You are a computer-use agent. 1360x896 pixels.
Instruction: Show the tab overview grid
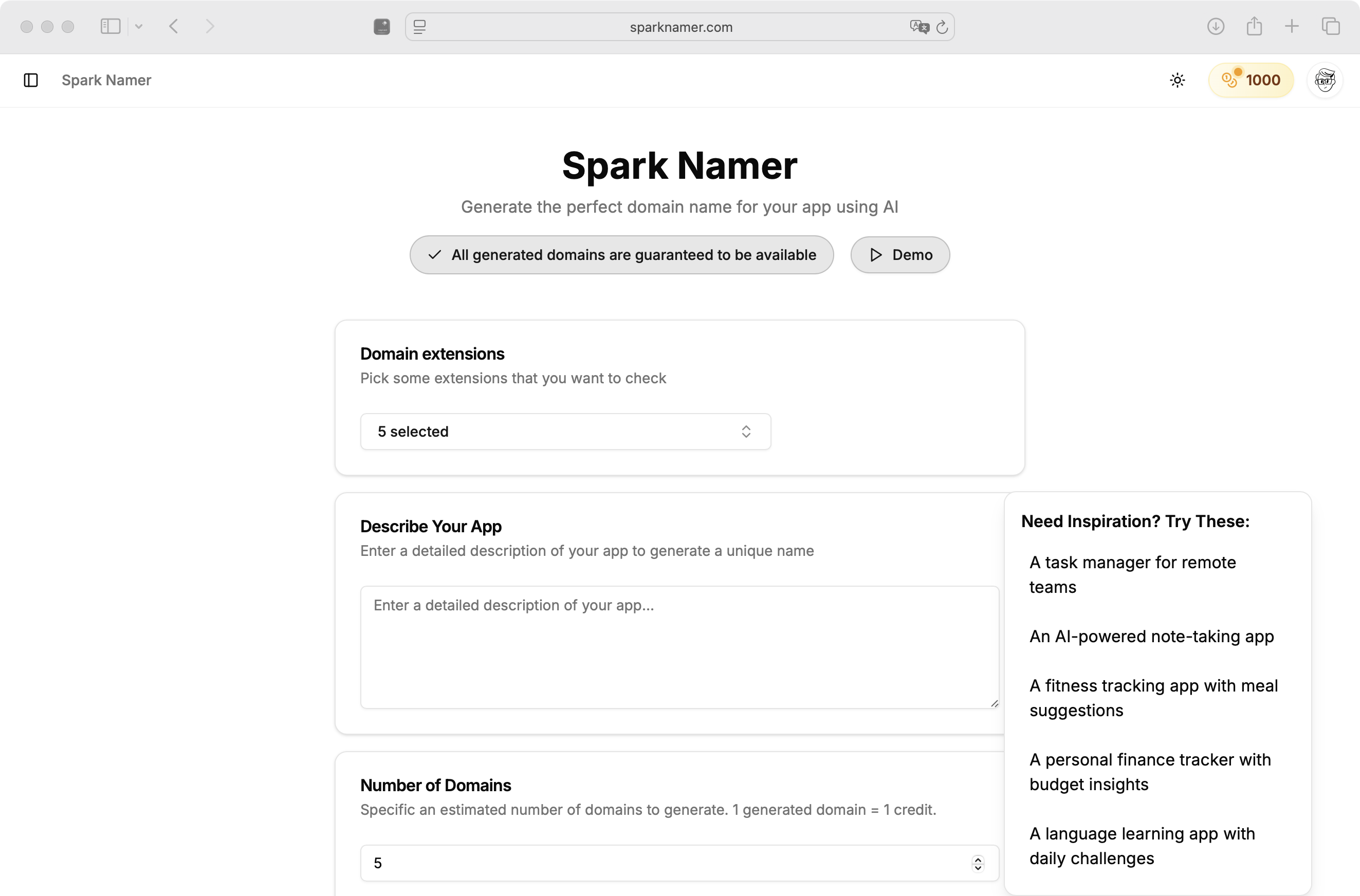pos(1330,26)
